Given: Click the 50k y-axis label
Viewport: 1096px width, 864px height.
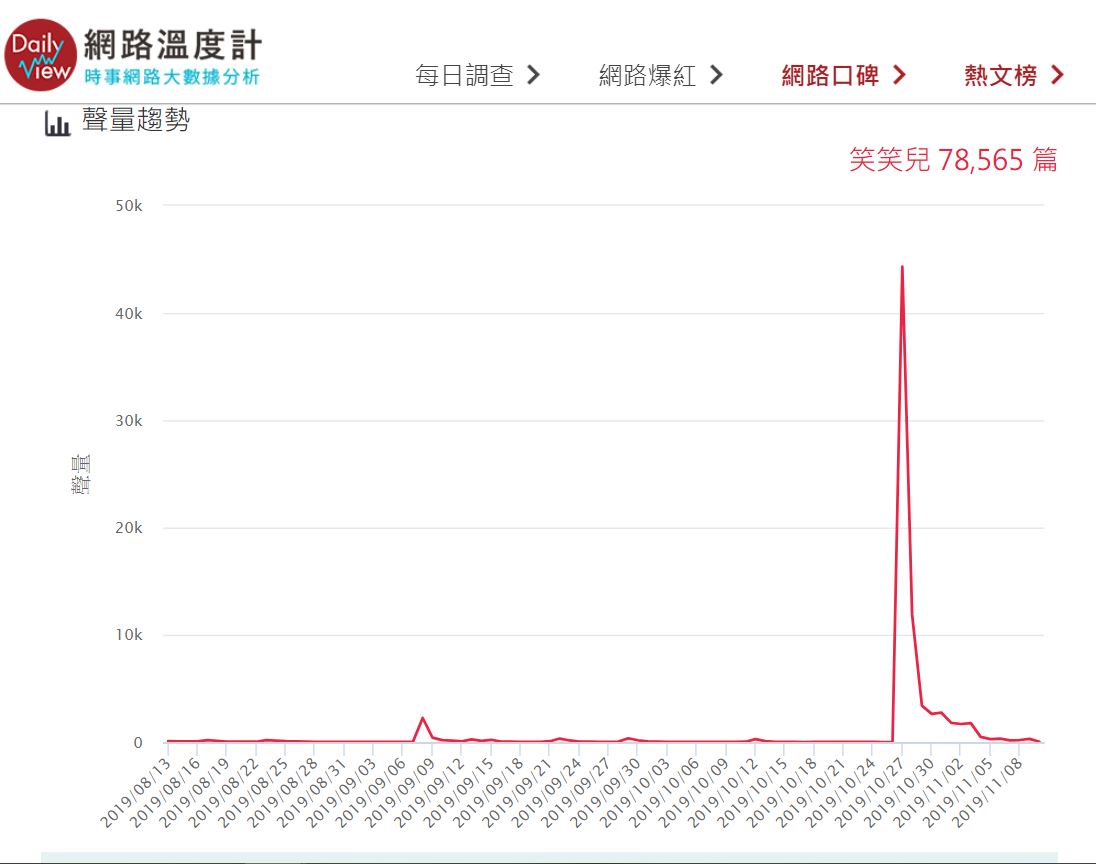Looking at the screenshot, I should click(x=129, y=206).
